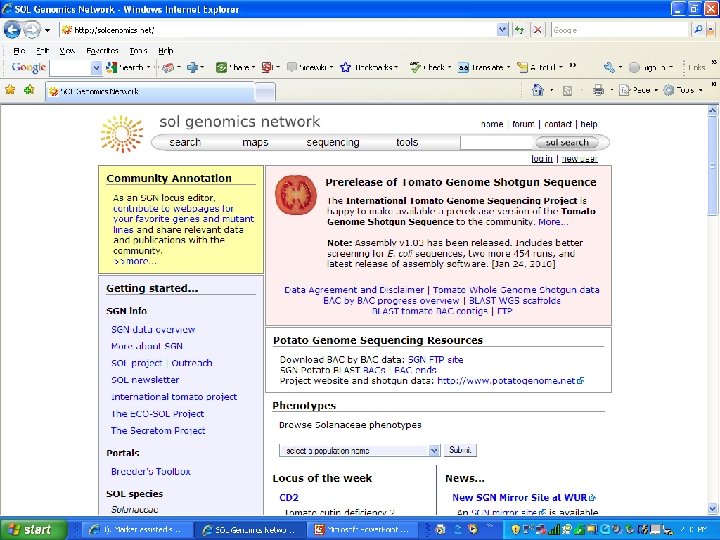Open the View menu
Screen dimensions: 720x540
(x=67, y=51)
